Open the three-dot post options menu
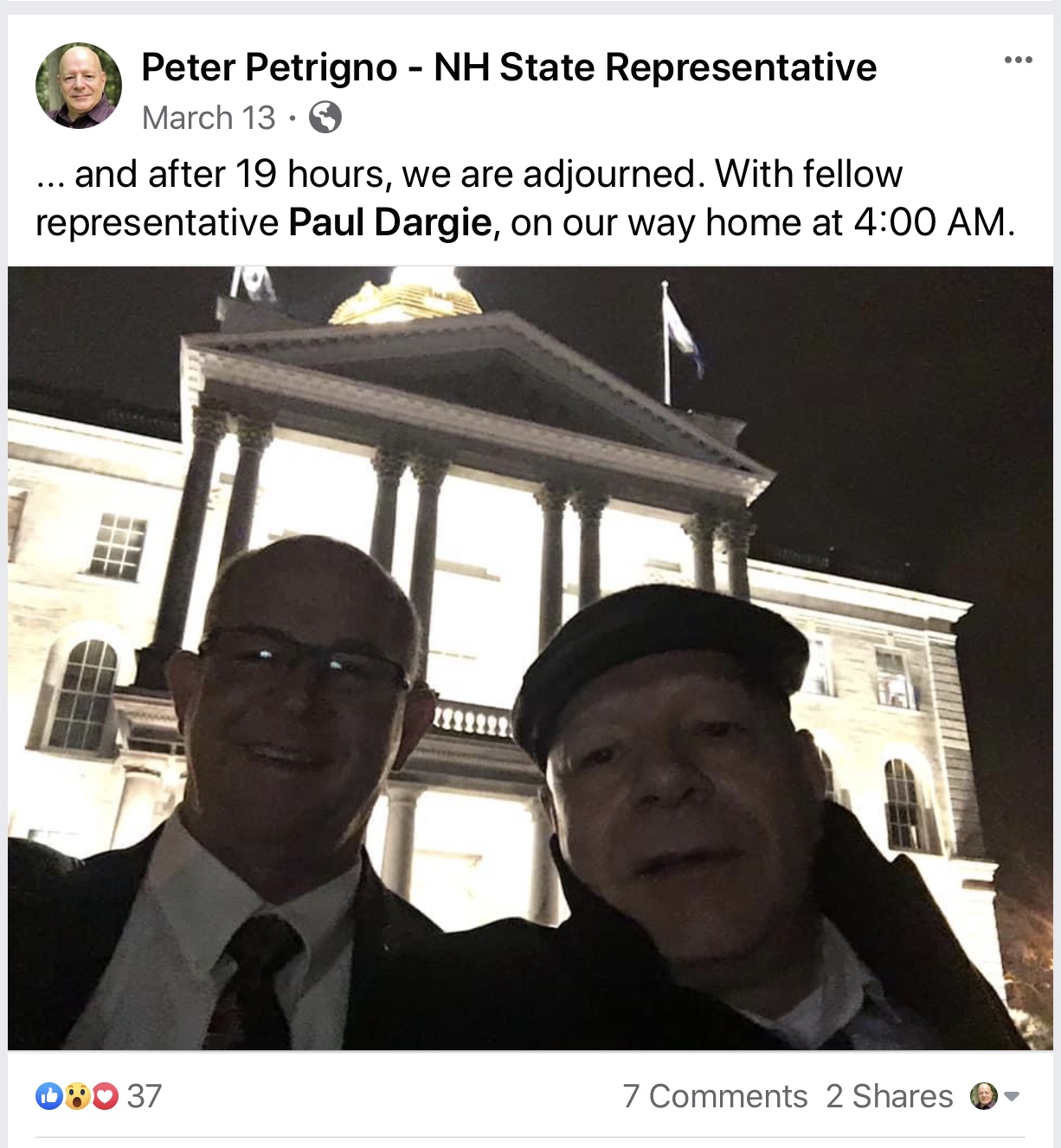 click(1018, 61)
